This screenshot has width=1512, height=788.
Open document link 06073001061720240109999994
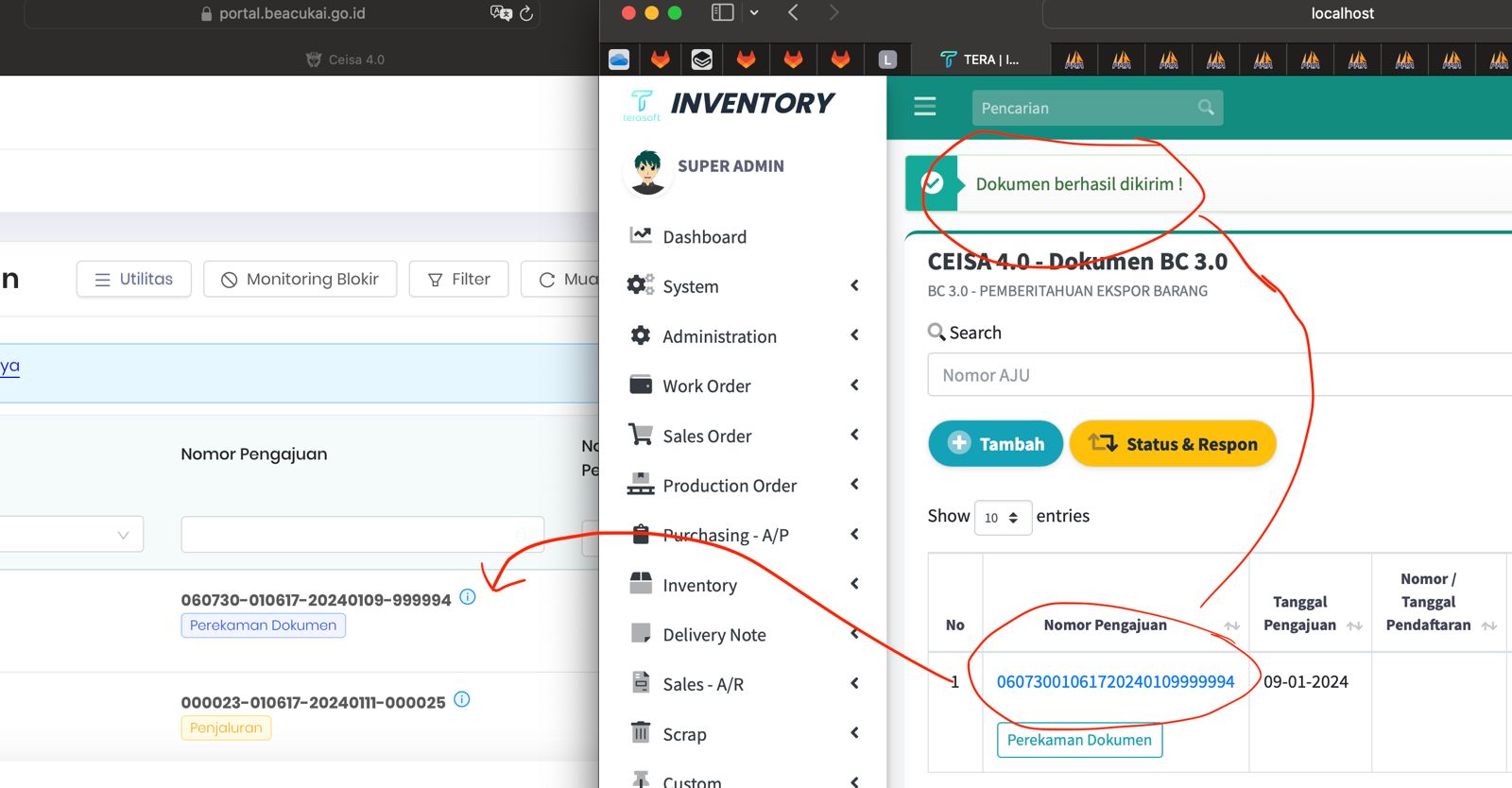point(1115,681)
